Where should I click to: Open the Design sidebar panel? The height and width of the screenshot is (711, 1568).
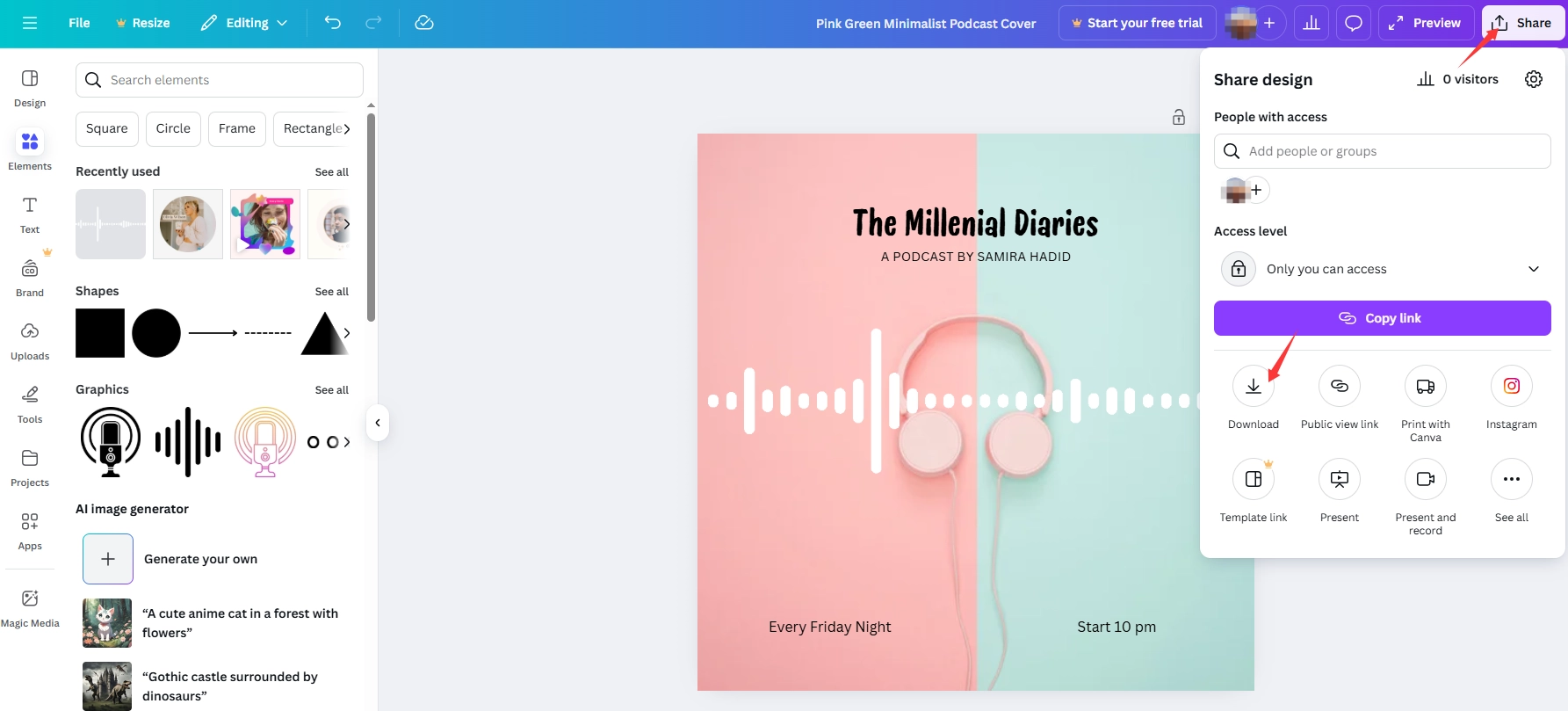[30, 89]
